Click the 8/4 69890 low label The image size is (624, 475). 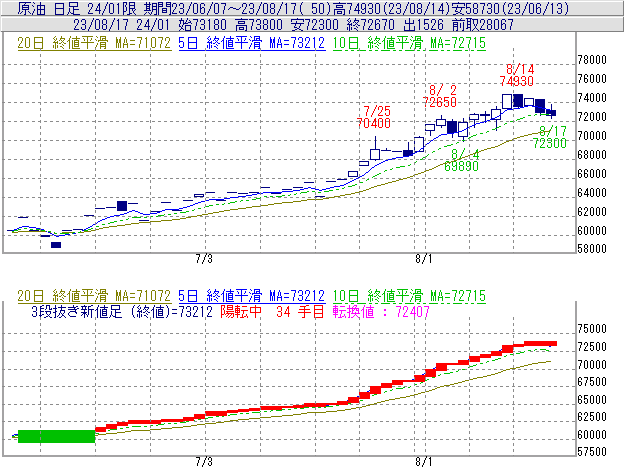pos(461,160)
